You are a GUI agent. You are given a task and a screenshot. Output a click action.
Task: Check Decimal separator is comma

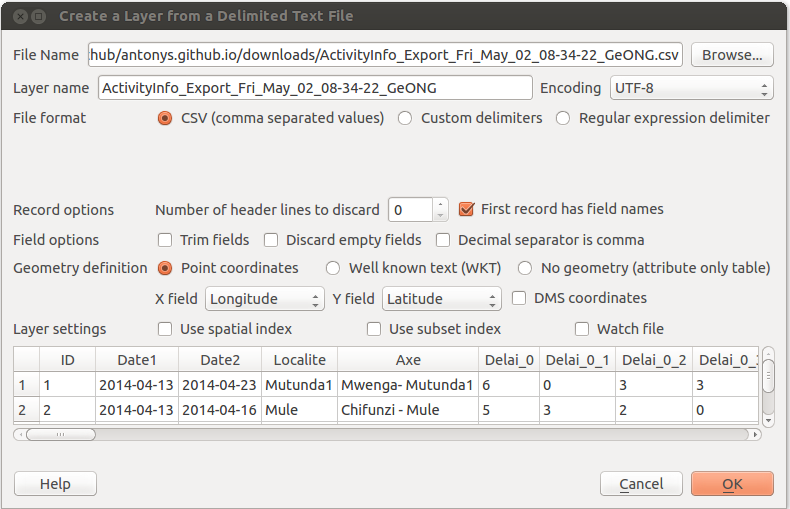pyautogui.click(x=443, y=240)
